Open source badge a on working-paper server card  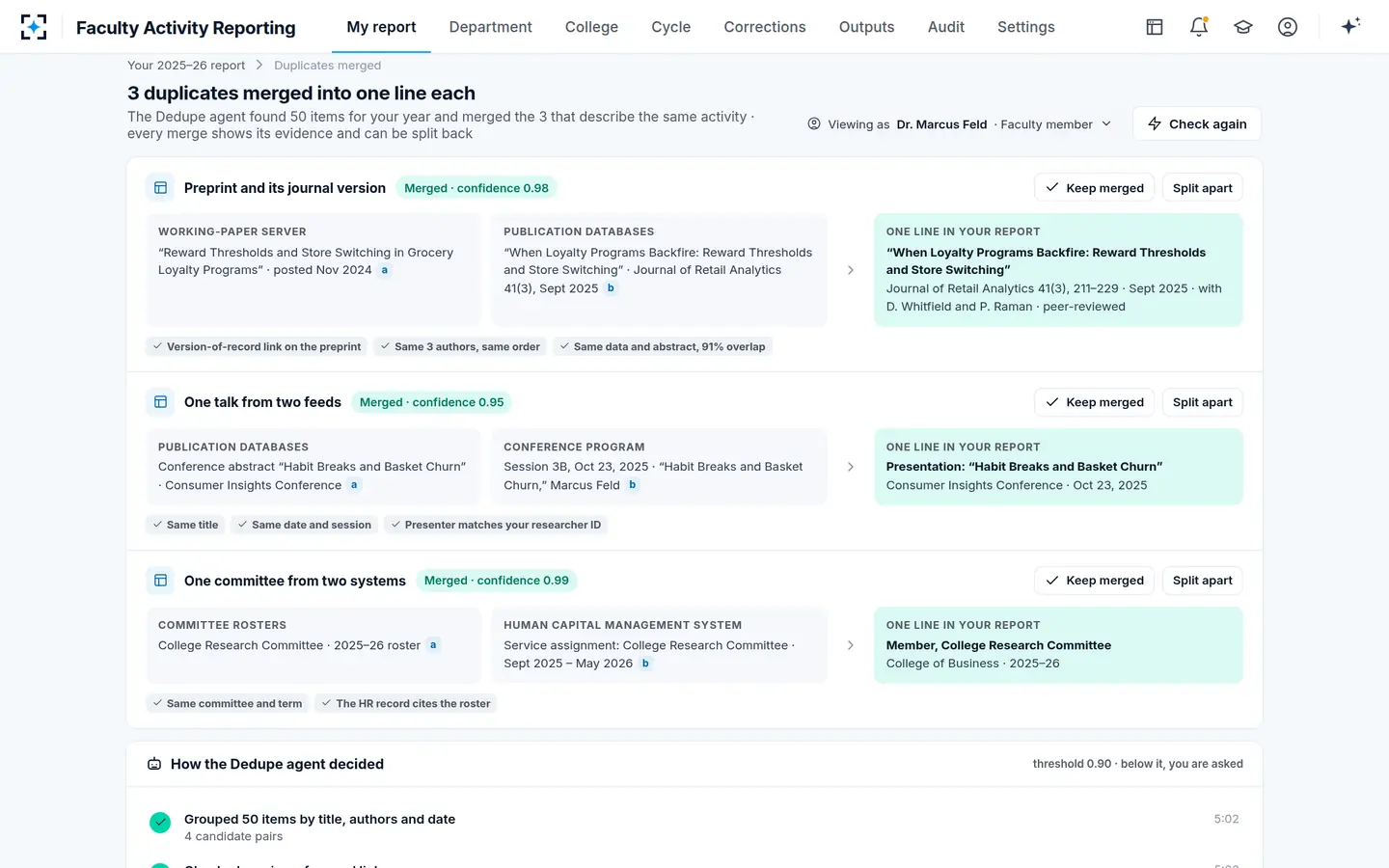click(x=385, y=270)
